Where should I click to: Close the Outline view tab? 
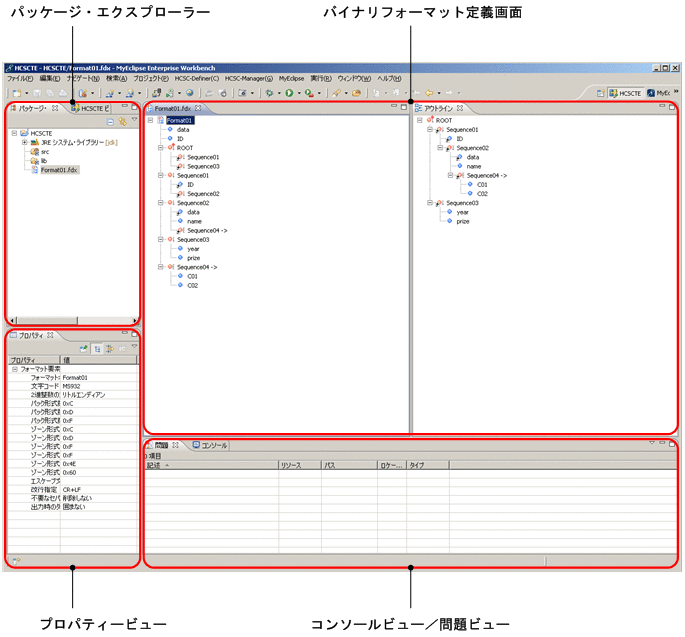pos(460,108)
